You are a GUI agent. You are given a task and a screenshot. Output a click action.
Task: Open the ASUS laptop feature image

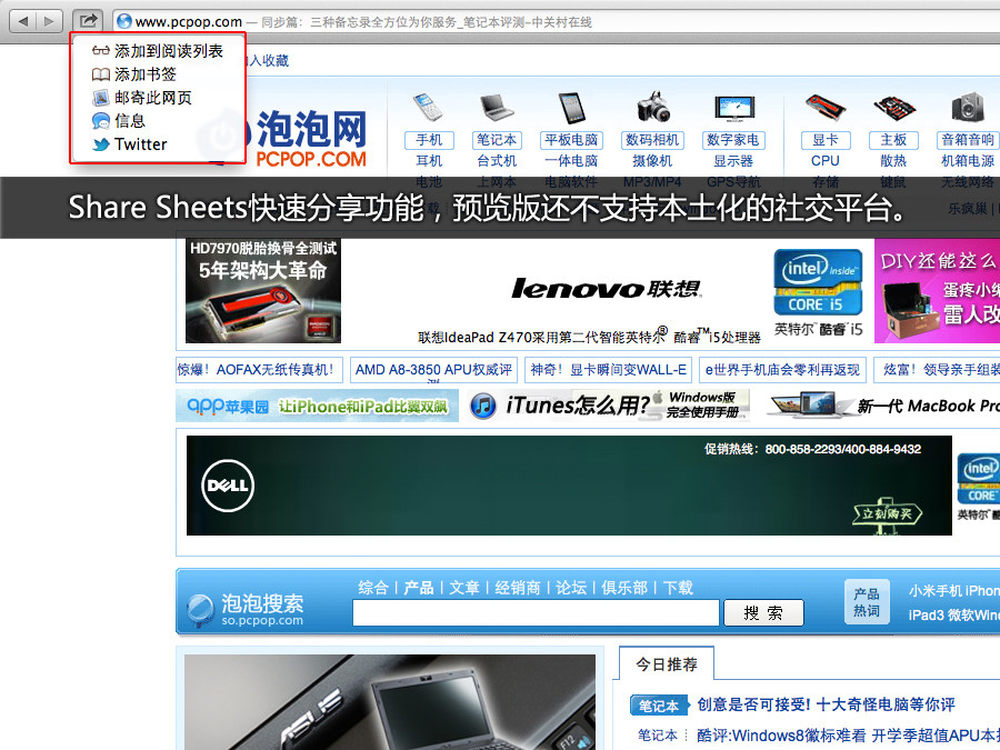tap(390, 702)
